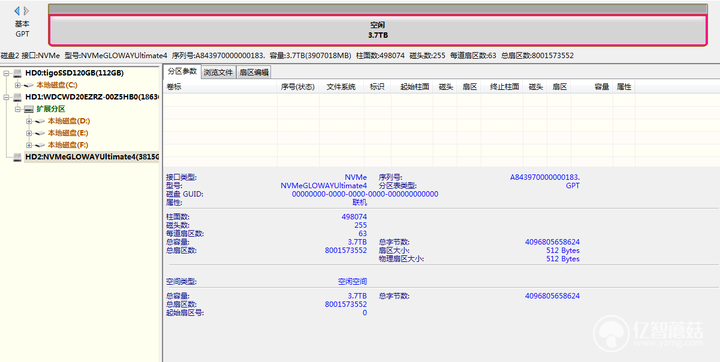Screen dimensions: 720x362
Task: Click the partition icon beside 本地磁盘(C:)
Action: (29, 85)
